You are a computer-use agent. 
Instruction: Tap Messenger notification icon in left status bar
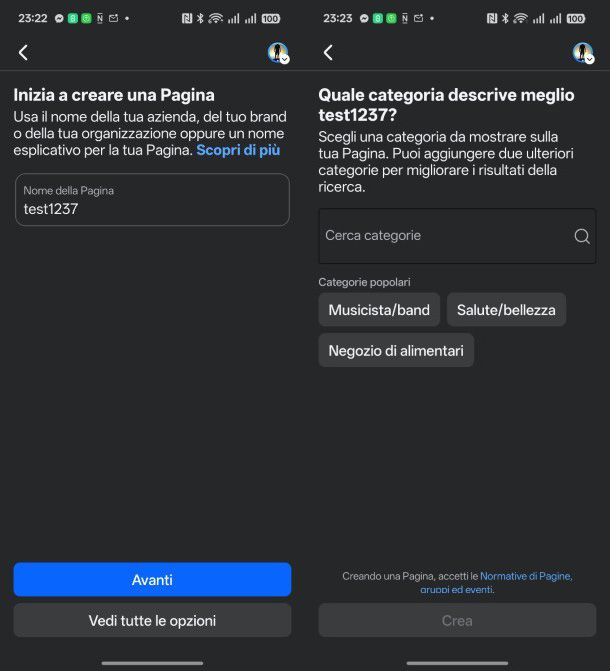(59, 18)
